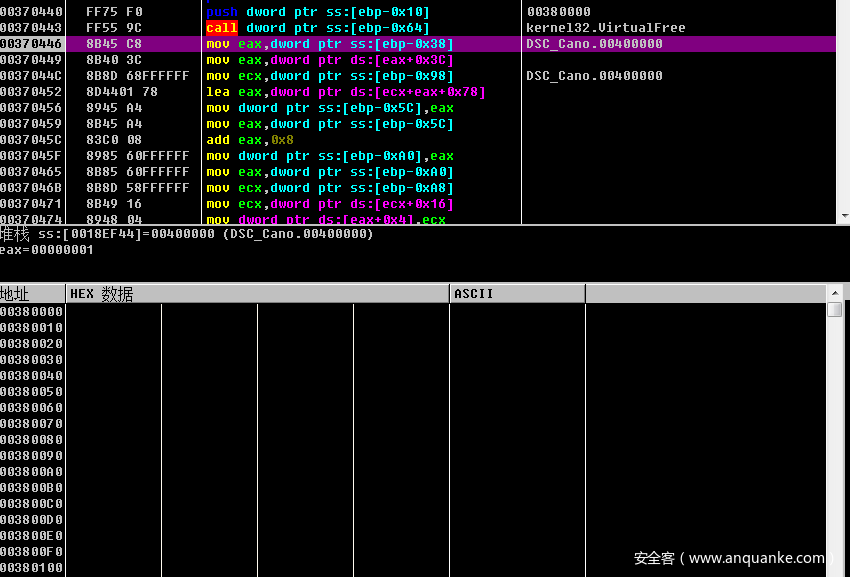Click the 00380000 comment on the push row

[558, 12]
